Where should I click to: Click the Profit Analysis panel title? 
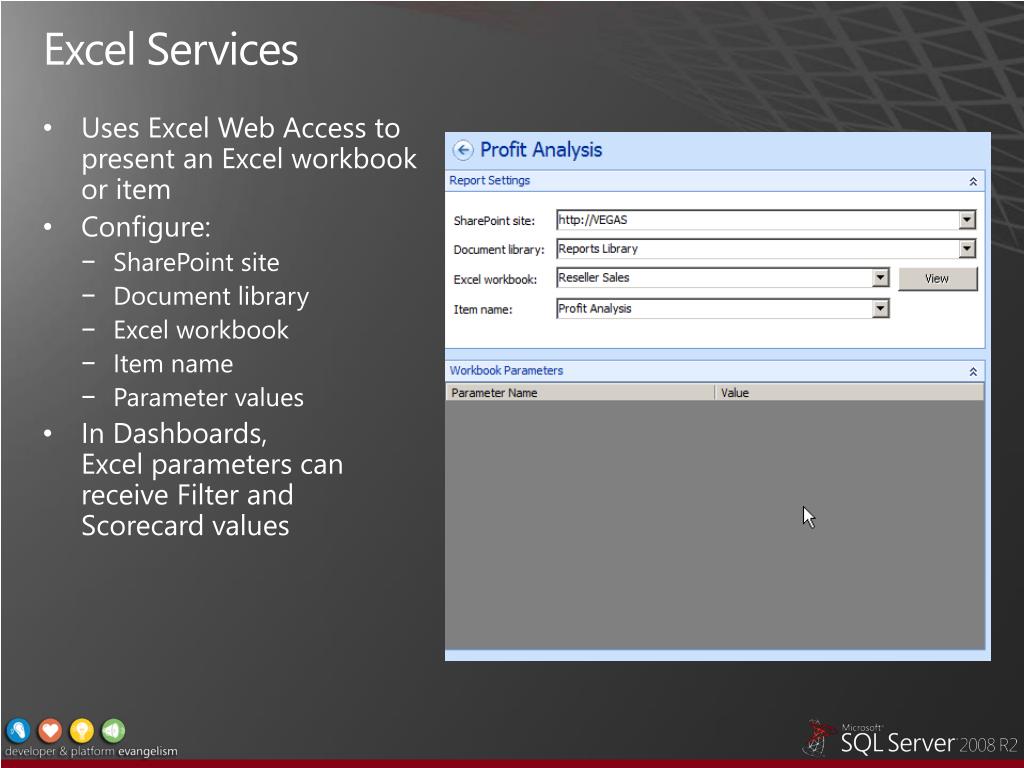point(541,150)
